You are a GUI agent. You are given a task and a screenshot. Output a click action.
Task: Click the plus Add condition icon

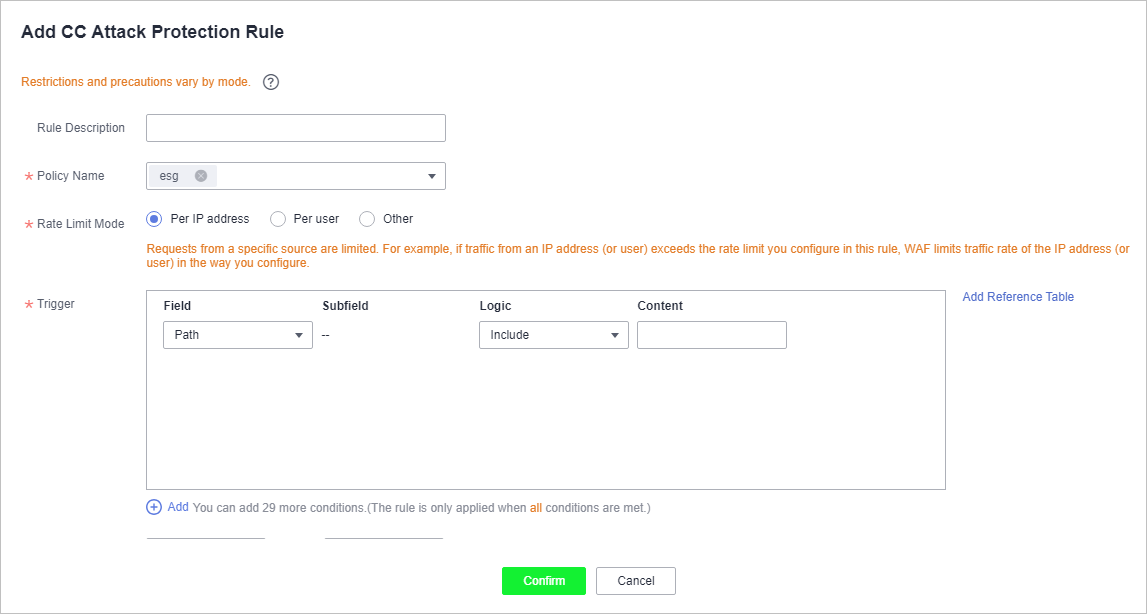tap(154, 507)
